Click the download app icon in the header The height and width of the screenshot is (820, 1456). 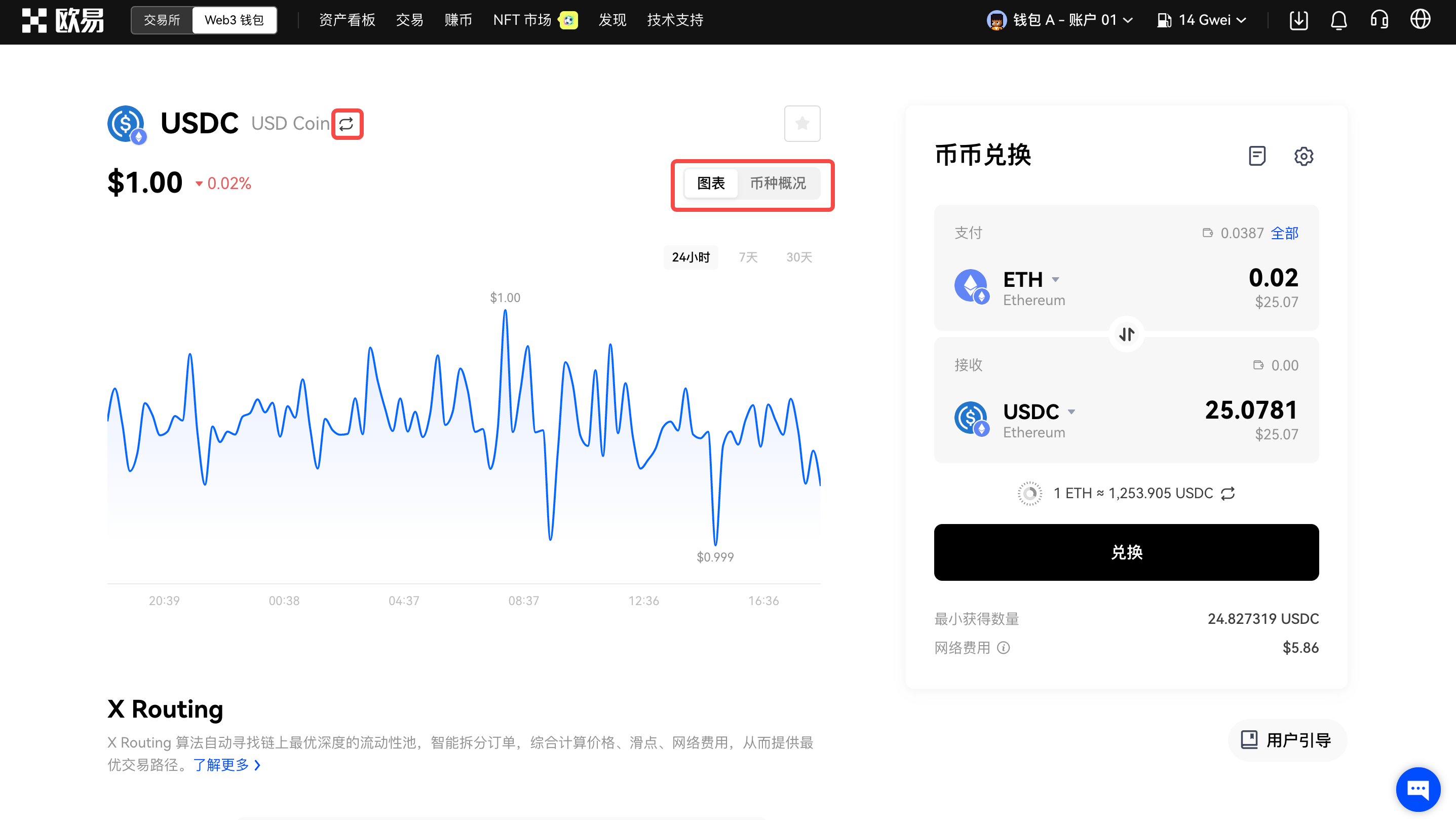[x=1298, y=20]
